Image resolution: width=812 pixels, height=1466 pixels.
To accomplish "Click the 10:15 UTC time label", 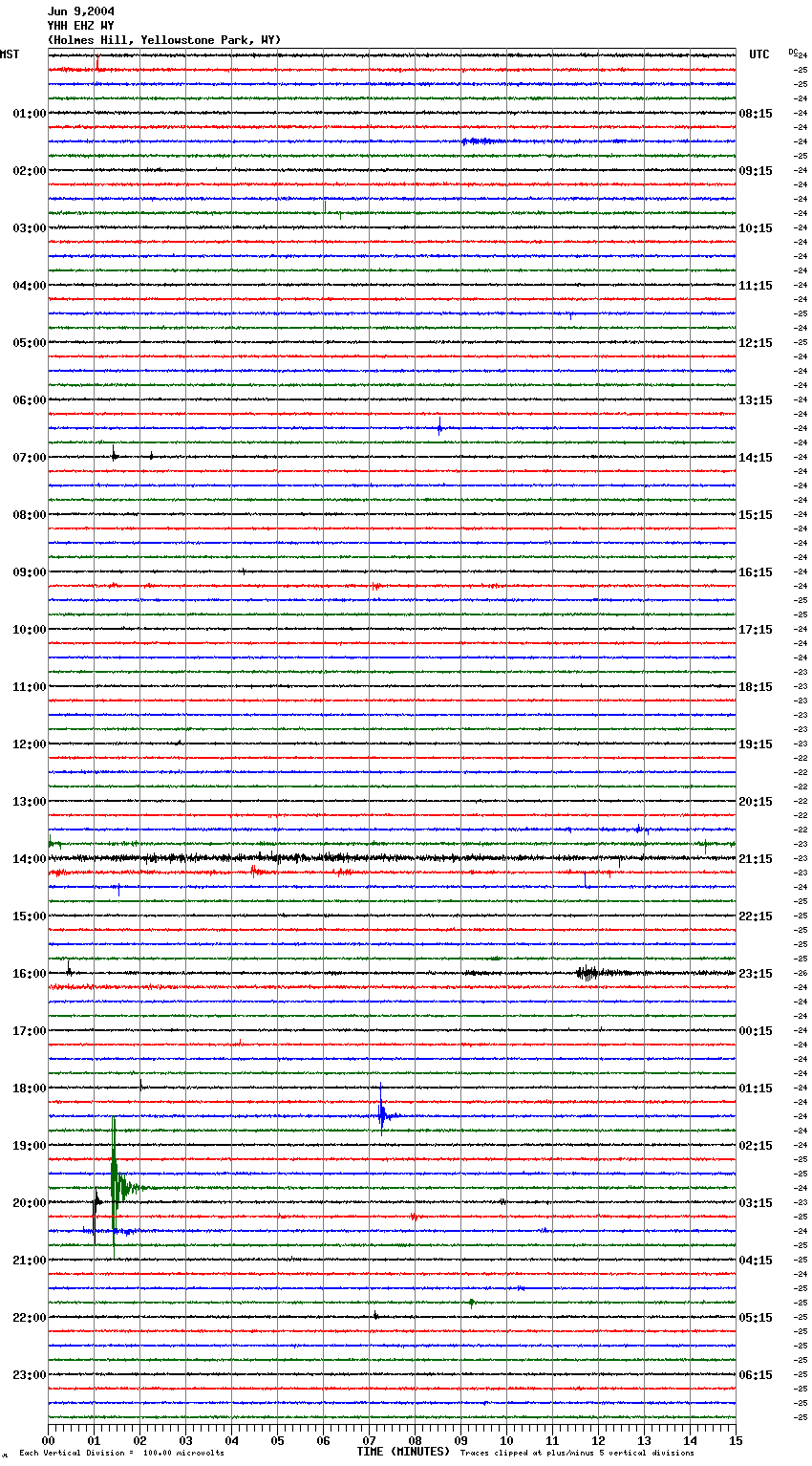I will pos(756,228).
